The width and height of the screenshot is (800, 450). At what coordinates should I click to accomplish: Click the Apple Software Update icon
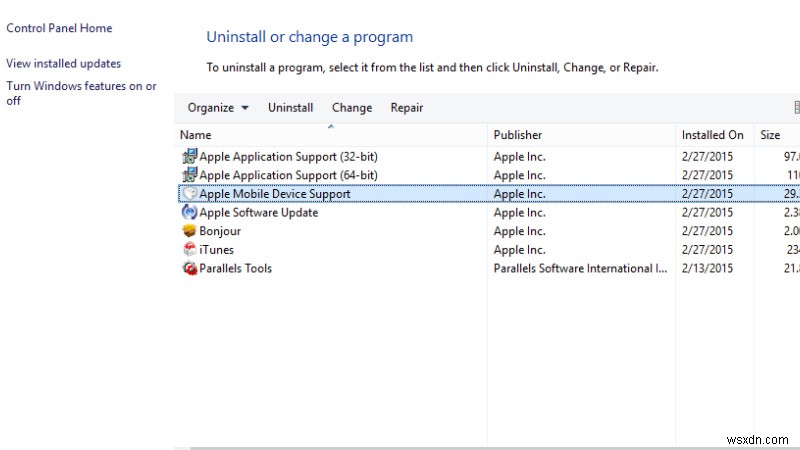[x=189, y=212]
